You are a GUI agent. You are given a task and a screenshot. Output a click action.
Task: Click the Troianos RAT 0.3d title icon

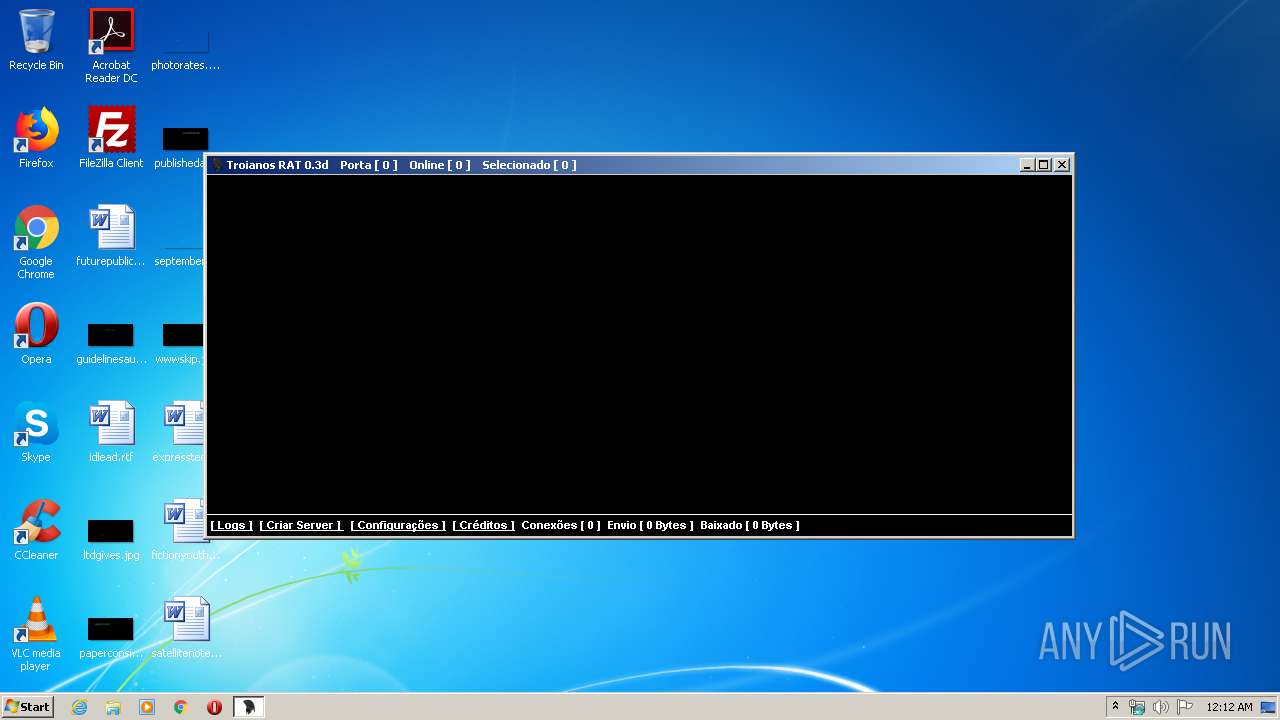coord(216,165)
